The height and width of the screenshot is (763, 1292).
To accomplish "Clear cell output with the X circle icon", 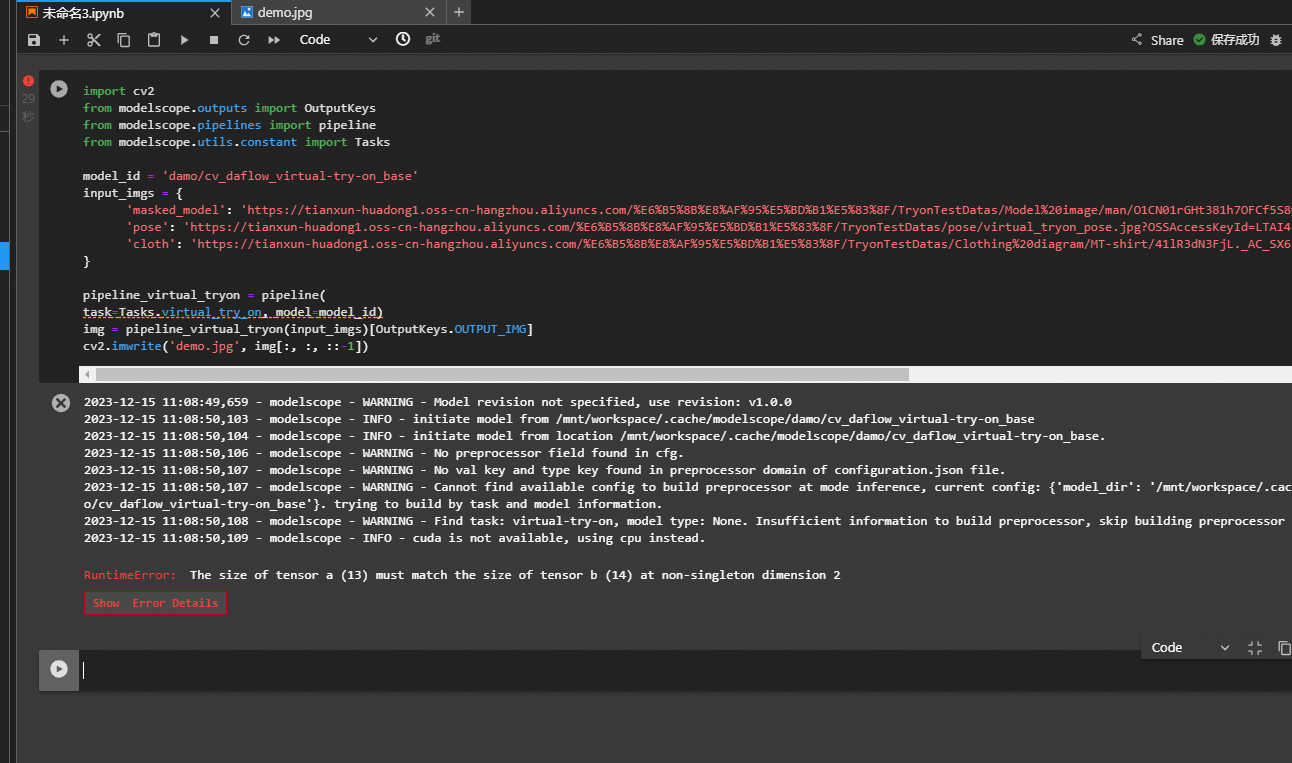I will [x=61, y=402].
